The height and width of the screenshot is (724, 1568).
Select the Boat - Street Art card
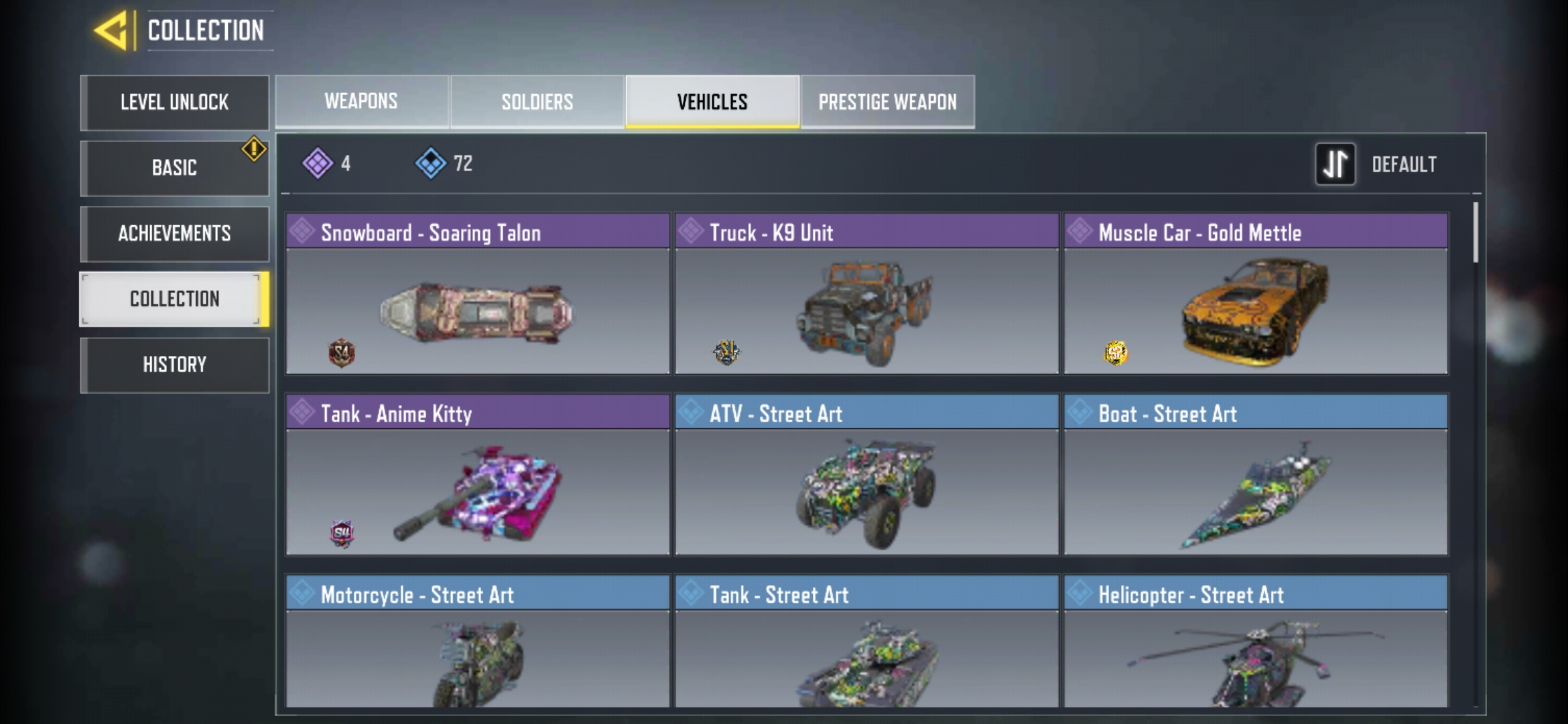point(1256,475)
